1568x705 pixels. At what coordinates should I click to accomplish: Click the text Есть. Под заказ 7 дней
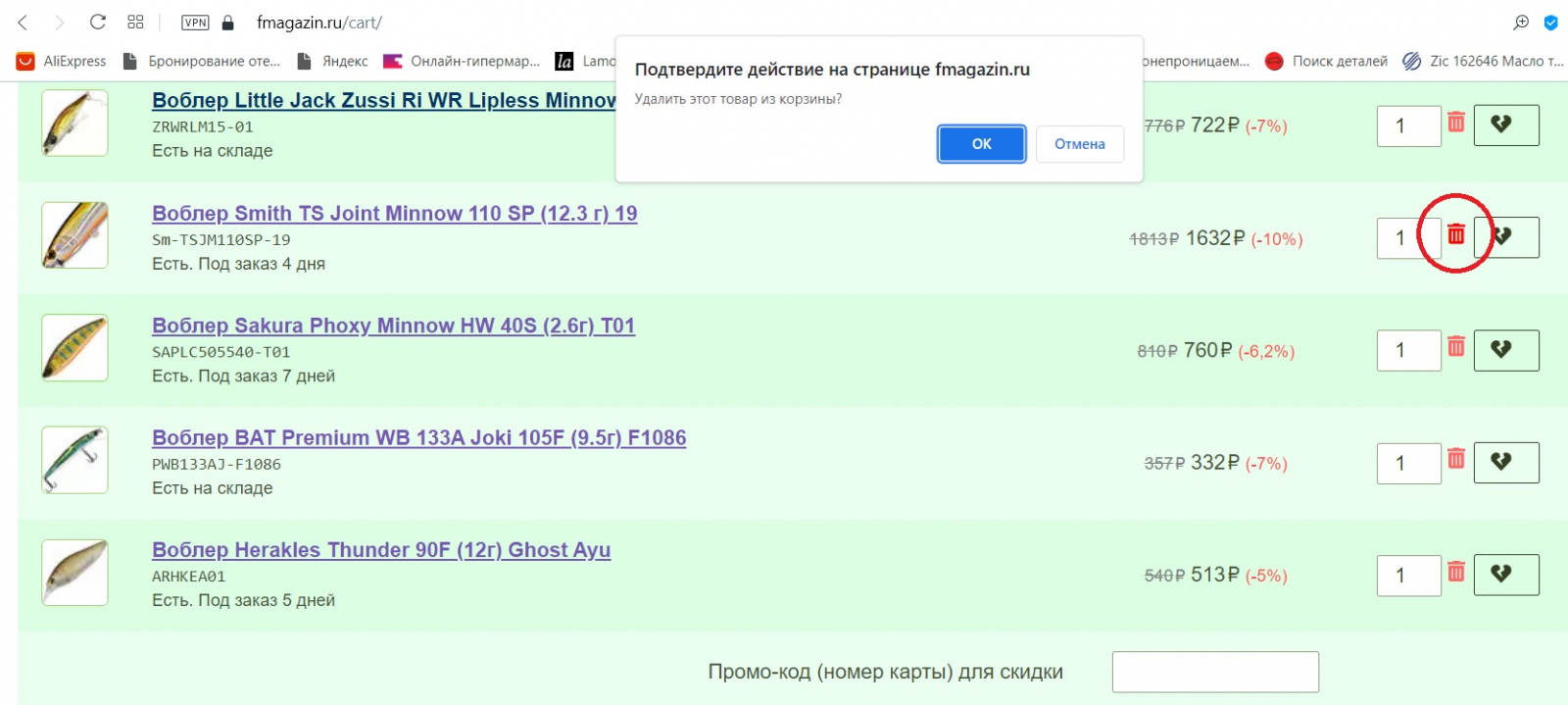243,376
